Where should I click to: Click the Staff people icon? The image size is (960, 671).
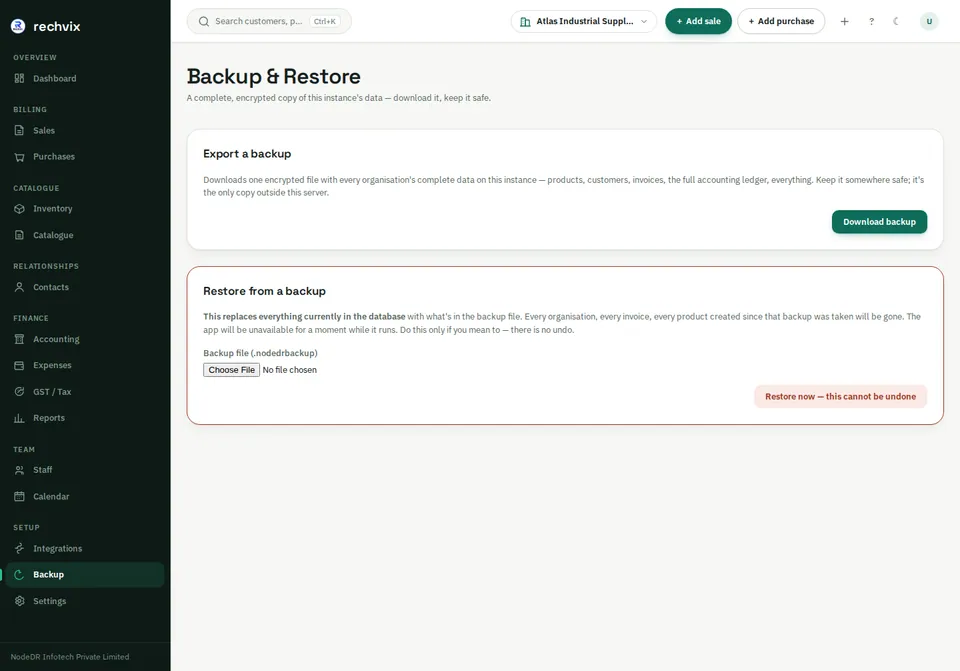coord(20,470)
